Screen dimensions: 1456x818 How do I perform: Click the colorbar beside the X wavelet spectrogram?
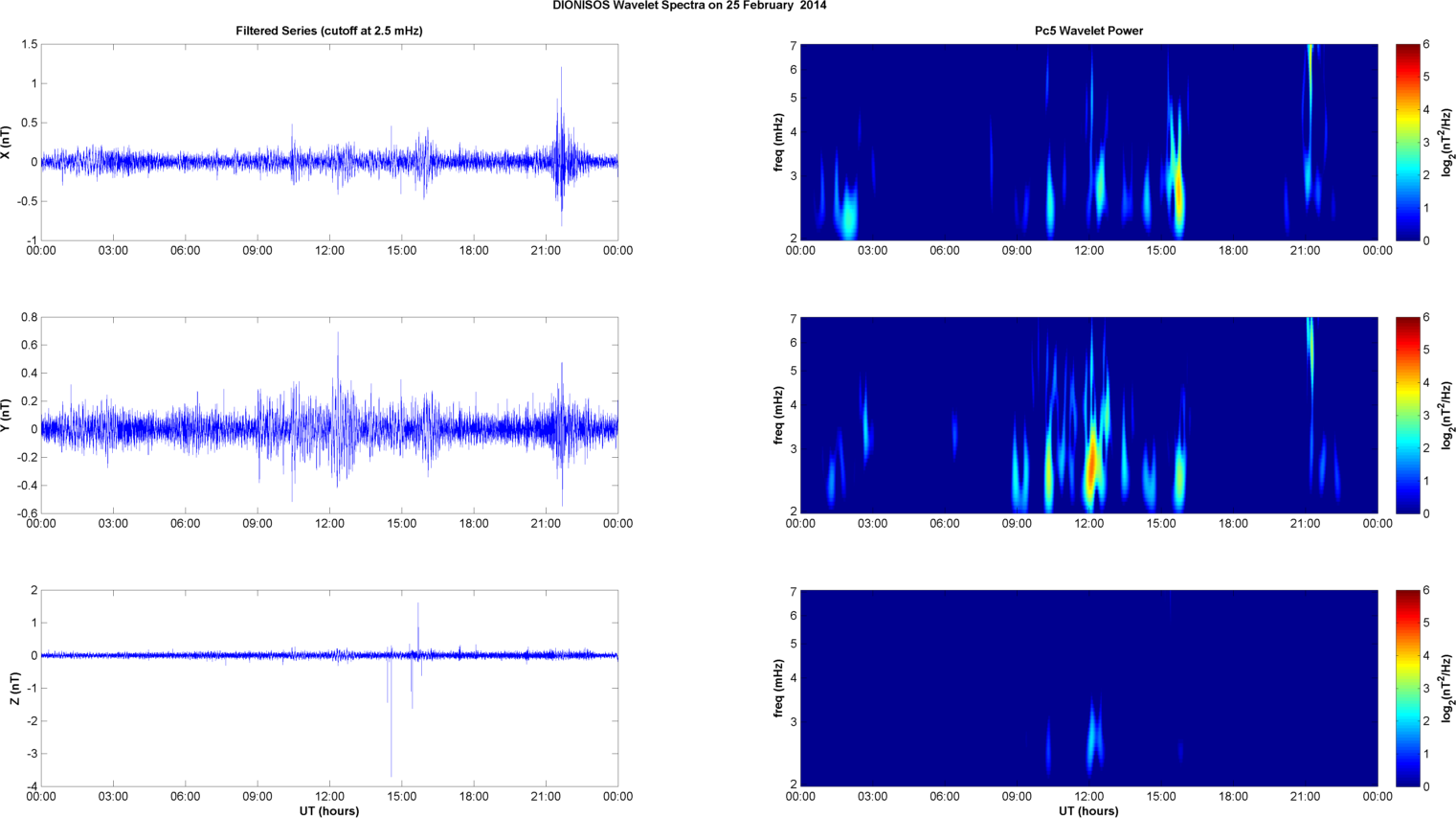click(x=1407, y=143)
